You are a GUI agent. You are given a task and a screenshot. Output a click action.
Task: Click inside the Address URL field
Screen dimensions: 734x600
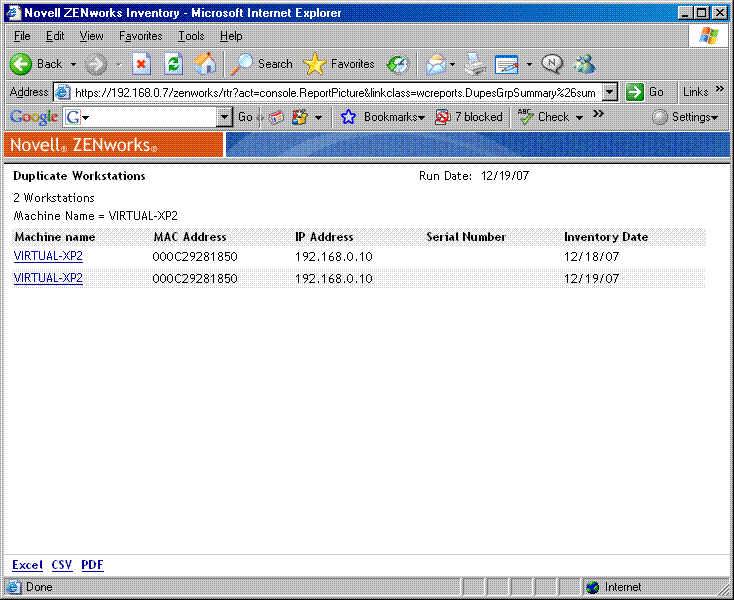tap(335, 93)
